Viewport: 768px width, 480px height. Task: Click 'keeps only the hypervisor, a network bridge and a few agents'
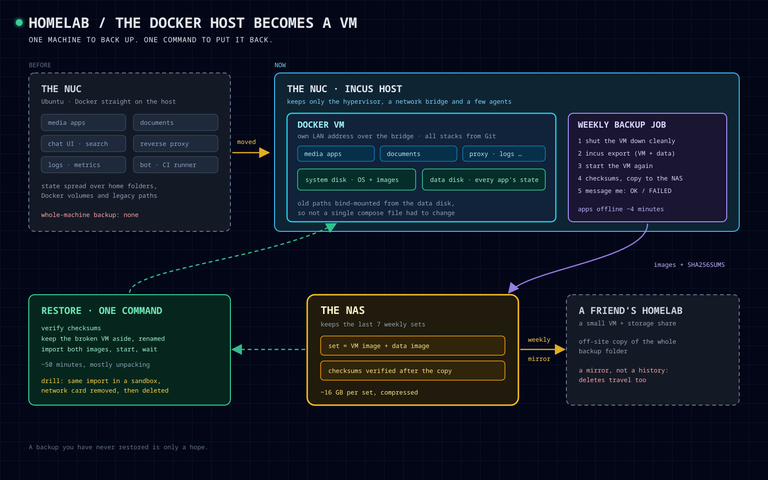click(x=399, y=101)
